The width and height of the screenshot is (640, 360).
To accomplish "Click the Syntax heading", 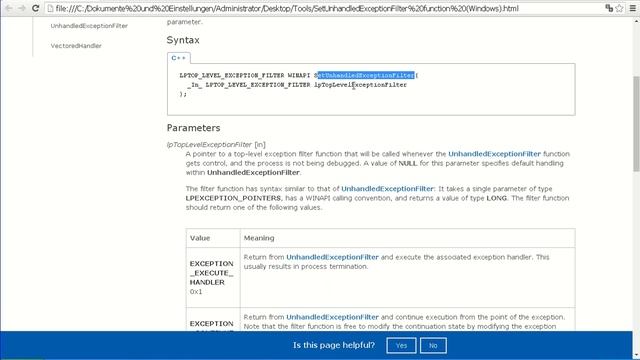I will [183, 40].
